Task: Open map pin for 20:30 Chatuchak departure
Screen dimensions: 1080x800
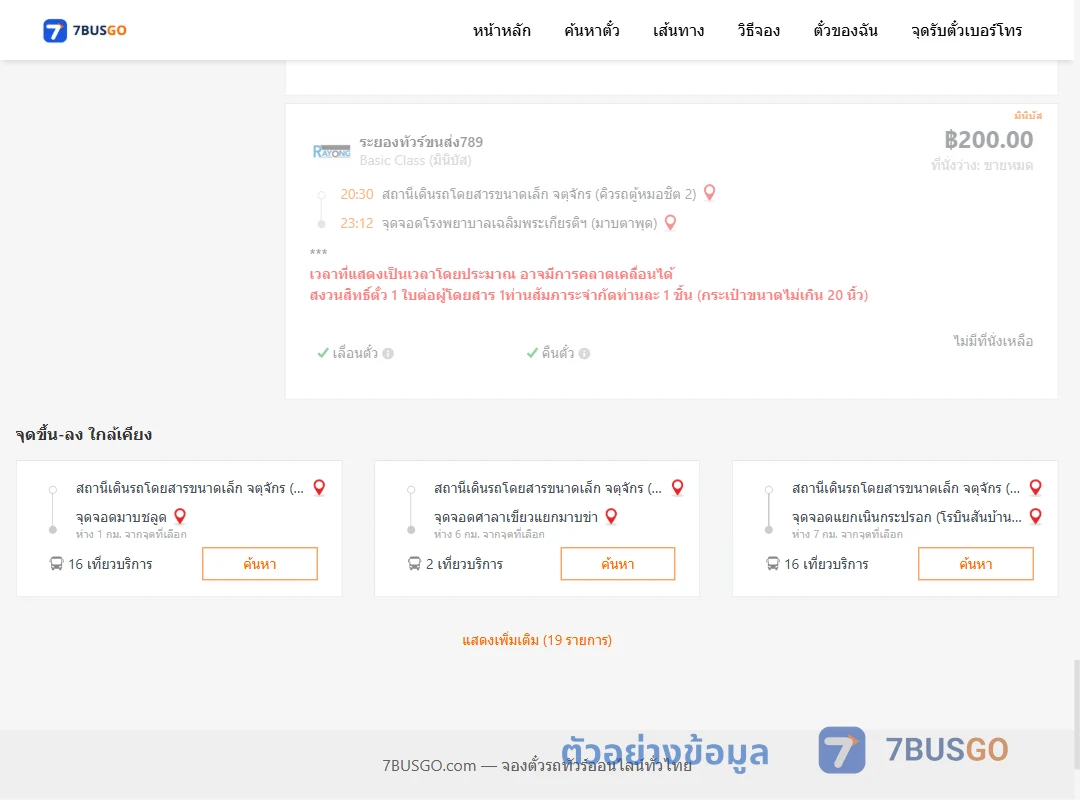Action: click(709, 193)
